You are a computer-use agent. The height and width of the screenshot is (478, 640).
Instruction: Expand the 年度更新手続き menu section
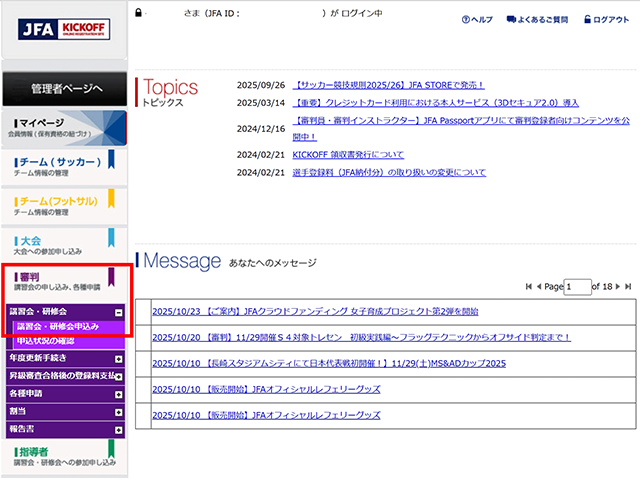point(119,359)
